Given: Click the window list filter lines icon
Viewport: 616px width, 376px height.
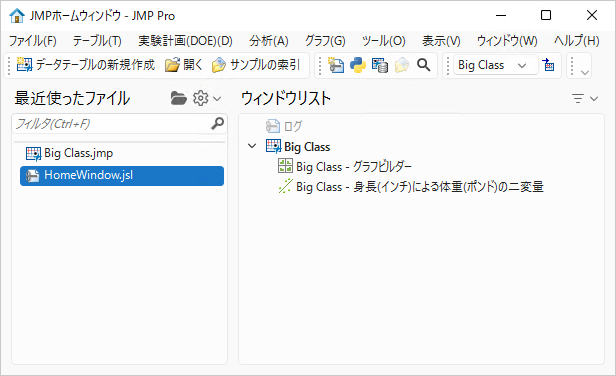Looking at the screenshot, I should tap(578, 98).
